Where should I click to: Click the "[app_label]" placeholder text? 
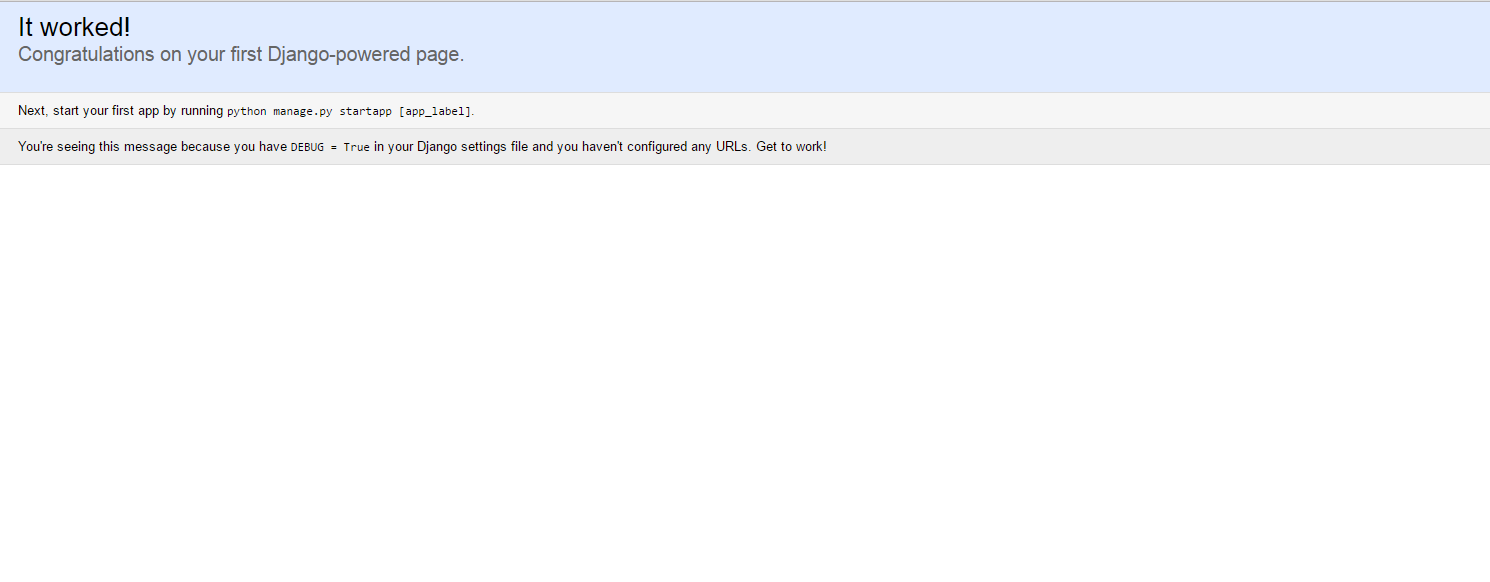434,112
